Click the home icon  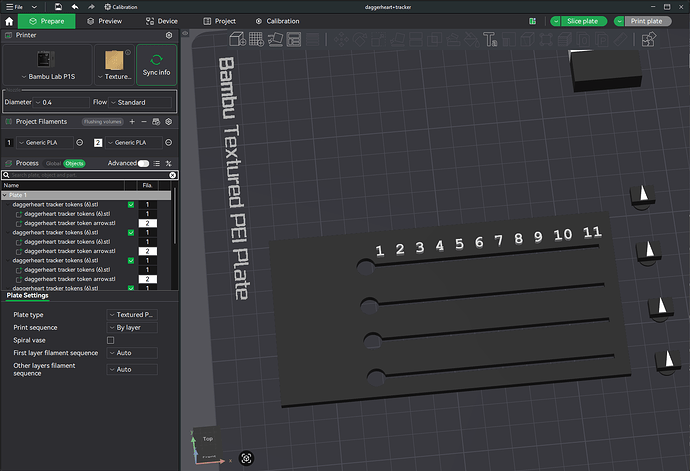[9, 21]
